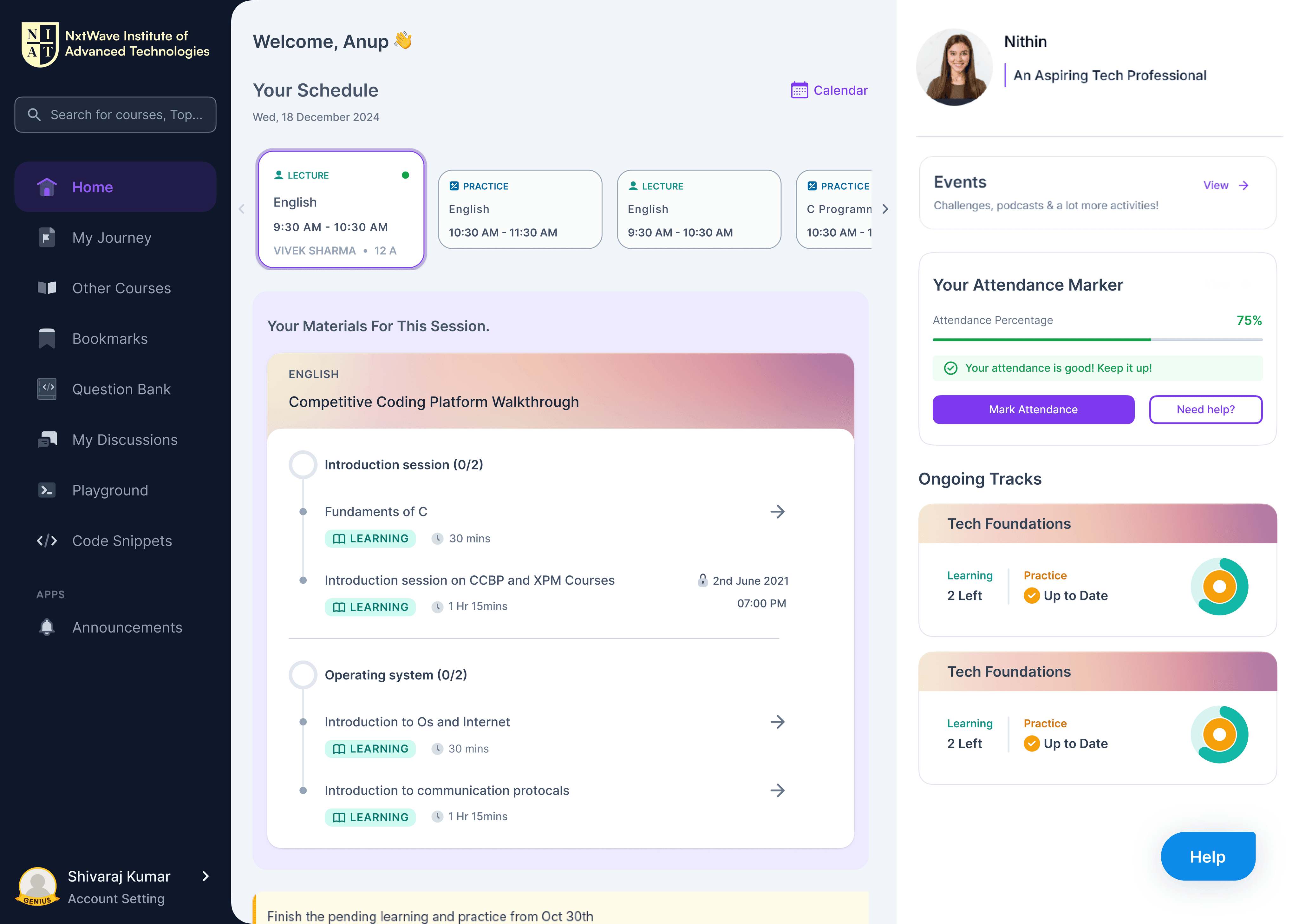The width and height of the screenshot is (1299, 924).
Task: Toggle the Introduction session progress circle
Action: coord(303,465)
